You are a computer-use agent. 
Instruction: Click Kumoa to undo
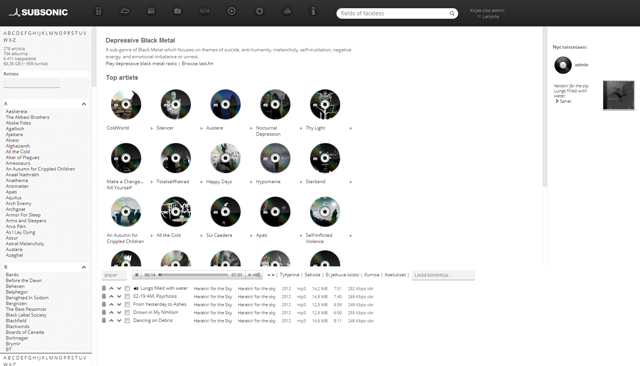click(371, 275)
